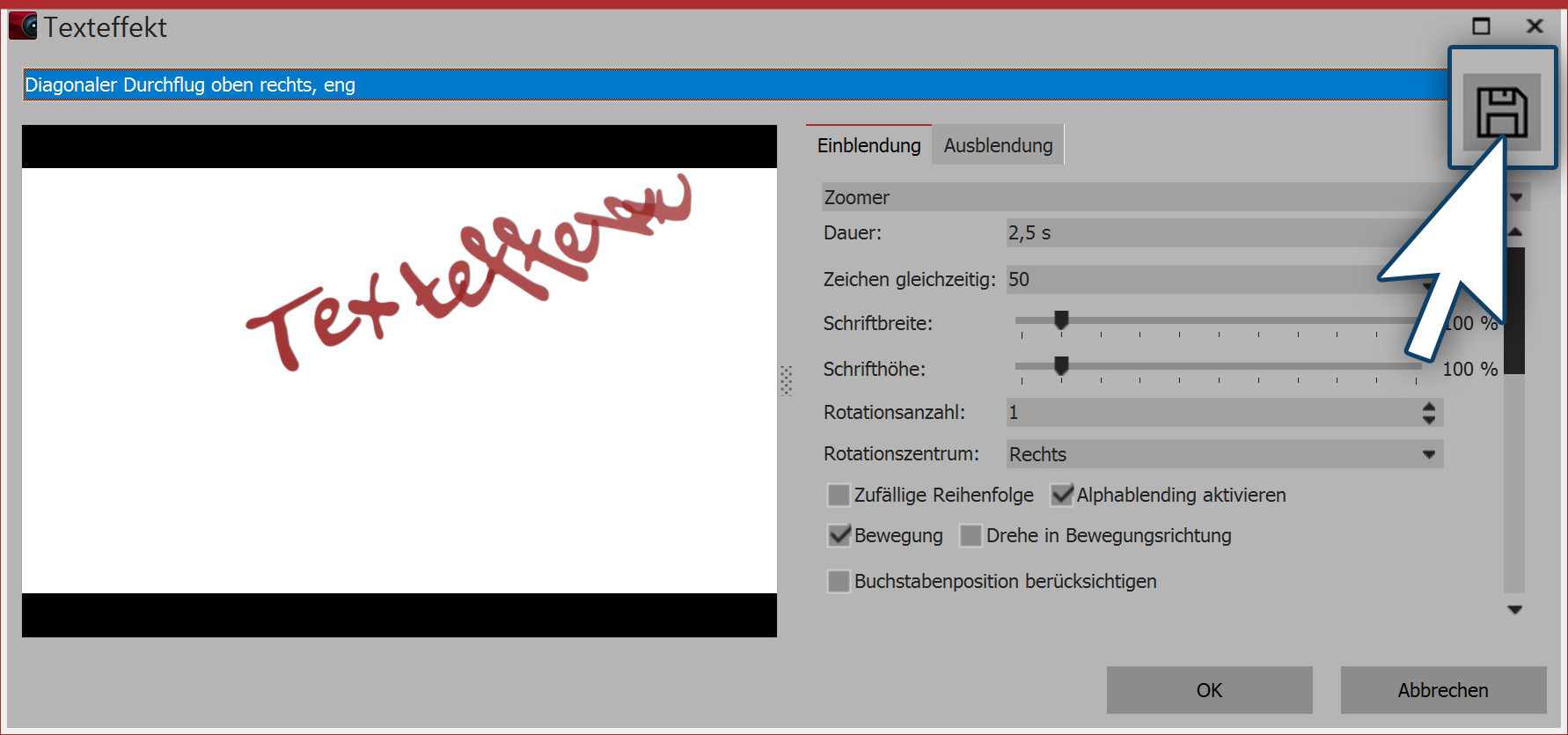Enable Buchstabenposition berücksichtigen checkbox
Viewport: 1568px width, 735px height.
839,581
